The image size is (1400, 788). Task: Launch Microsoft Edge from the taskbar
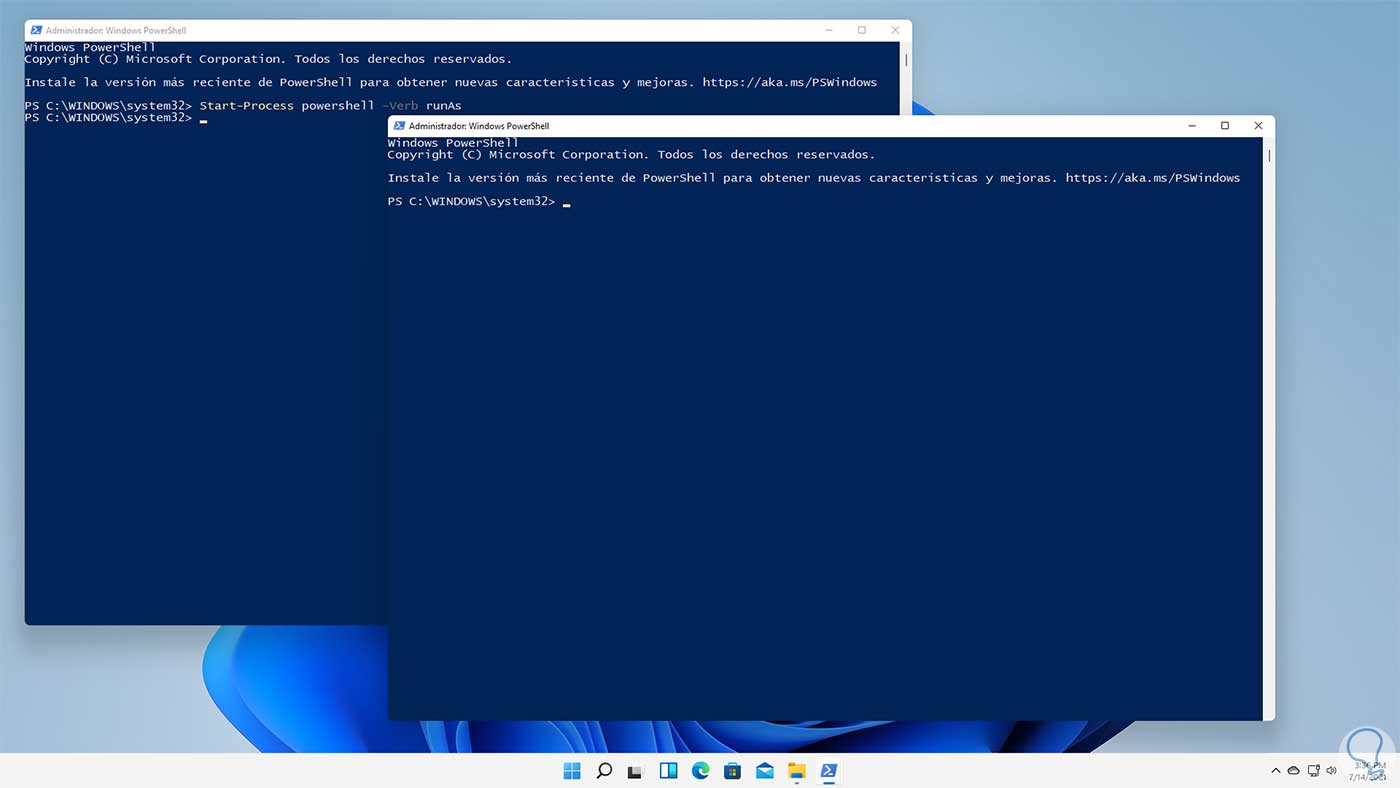(700, 771)
